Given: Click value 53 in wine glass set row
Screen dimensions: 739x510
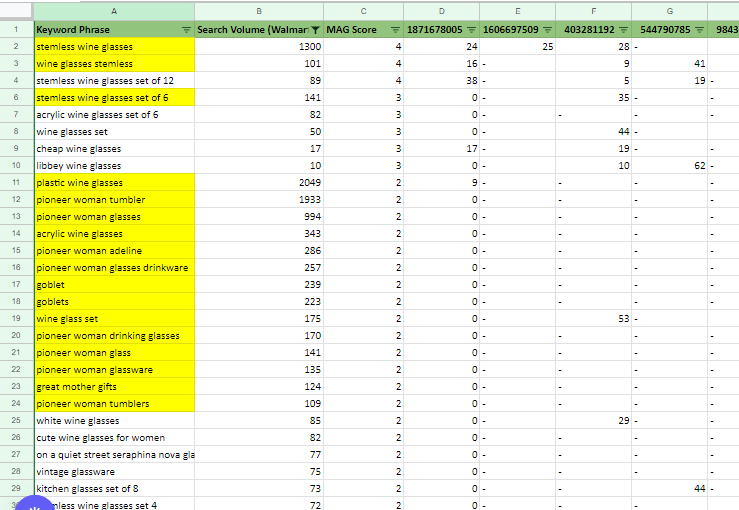Looking at the screenshot, I should 593,319.
